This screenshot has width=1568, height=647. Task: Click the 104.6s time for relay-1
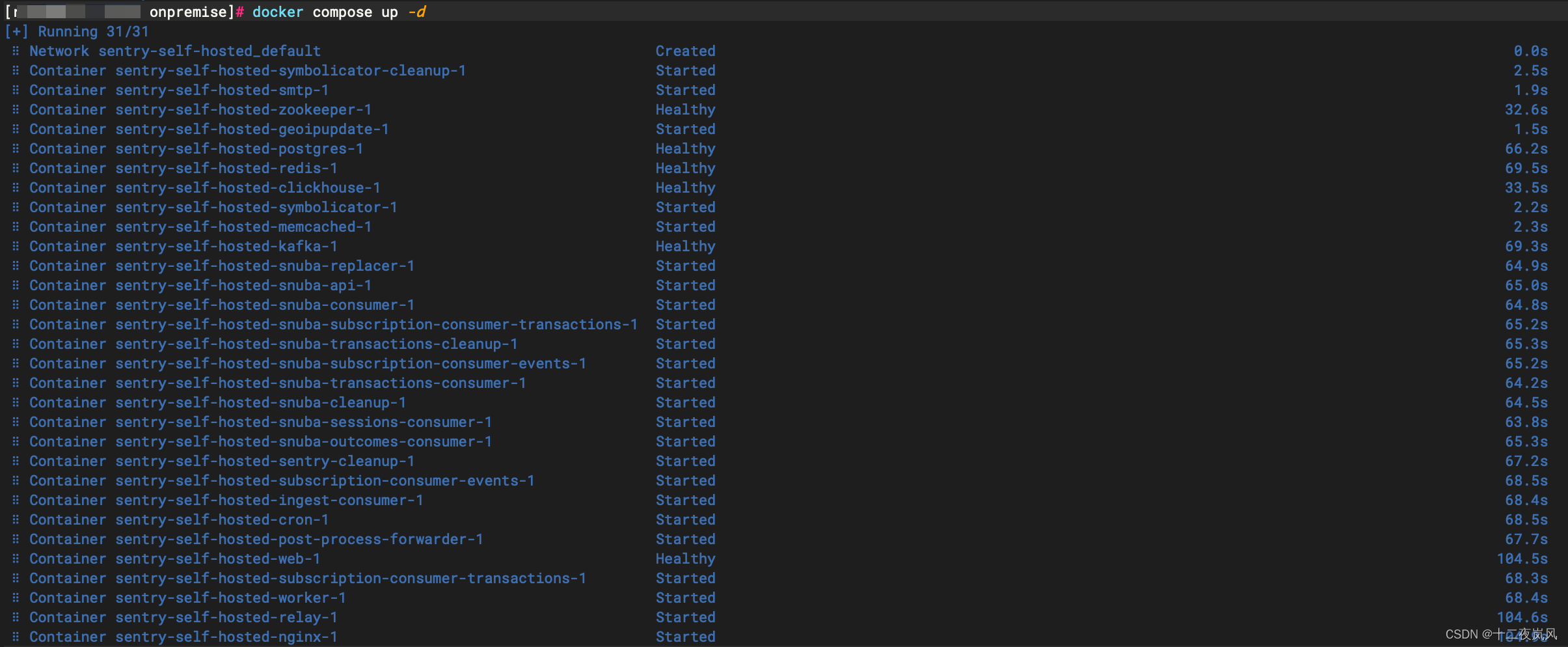(1522, 617)
